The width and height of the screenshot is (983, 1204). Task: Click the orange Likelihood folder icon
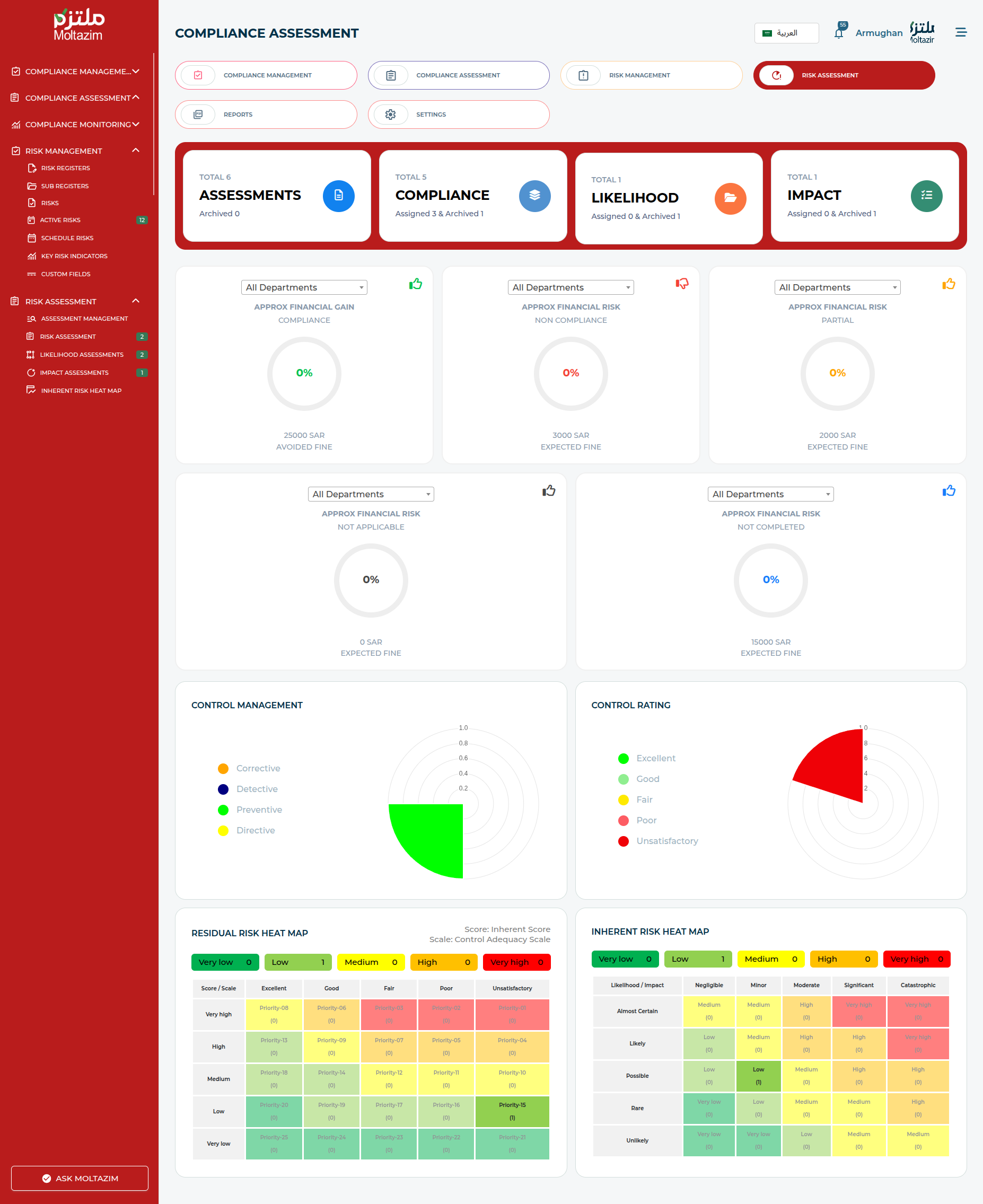(x=730, y=199)
